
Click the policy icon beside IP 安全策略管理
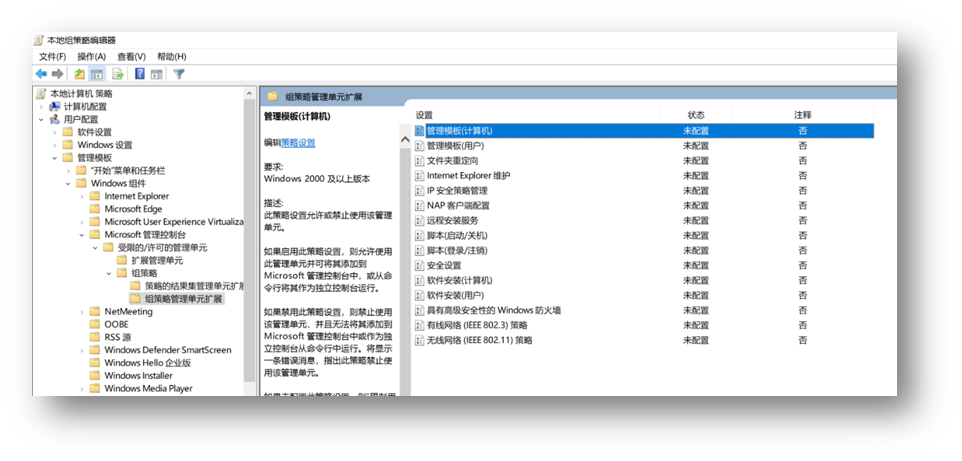click(x=420, y=191)
